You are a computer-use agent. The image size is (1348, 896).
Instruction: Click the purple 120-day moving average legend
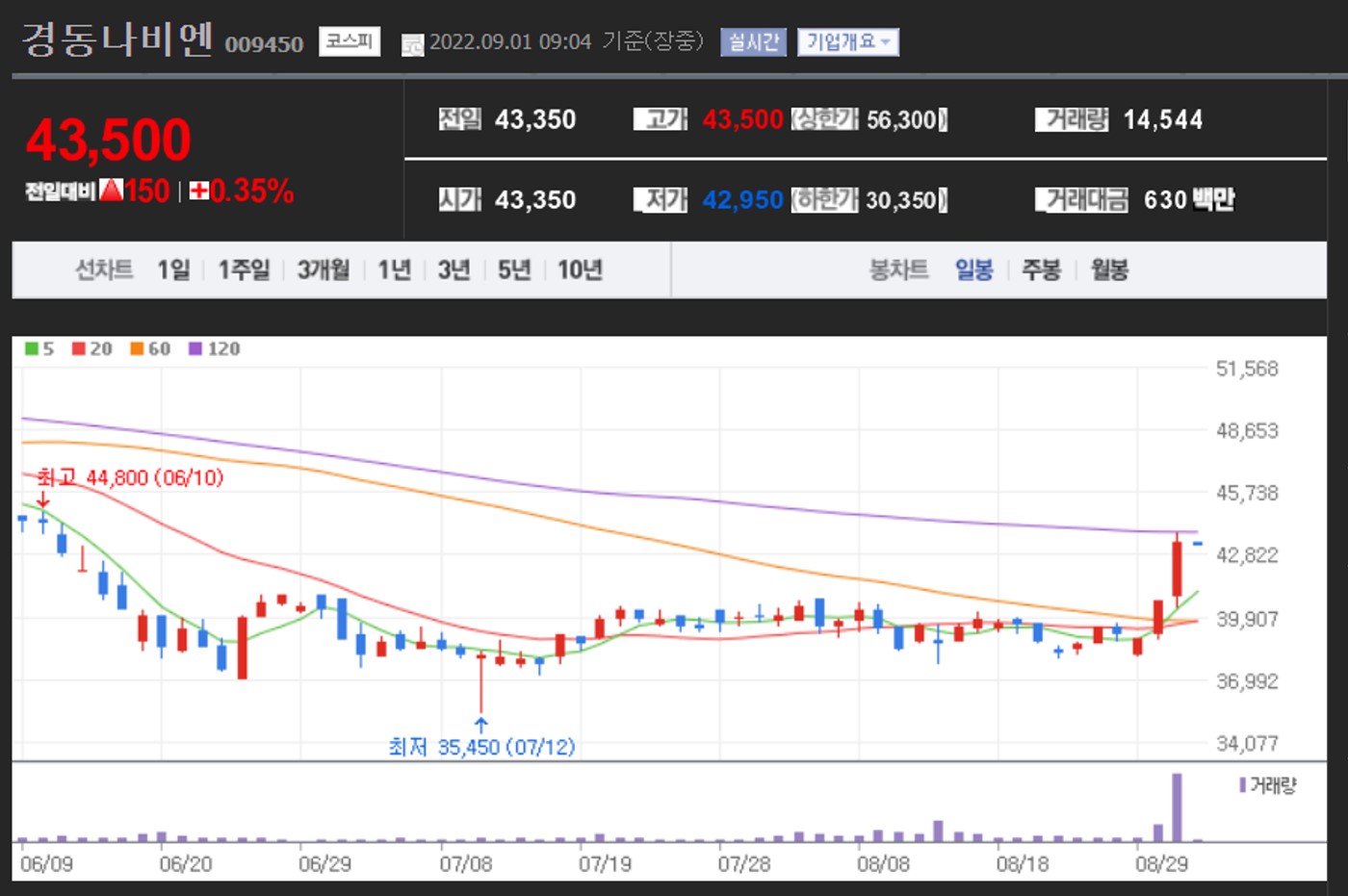(215, 348)
